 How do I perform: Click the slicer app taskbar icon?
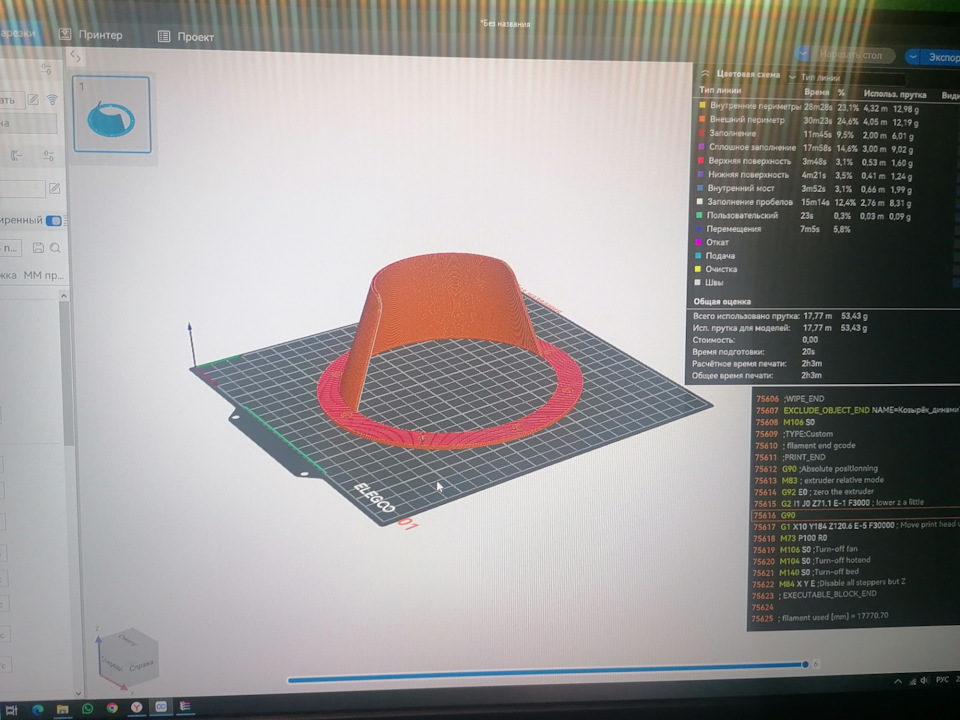coord(161,707)
